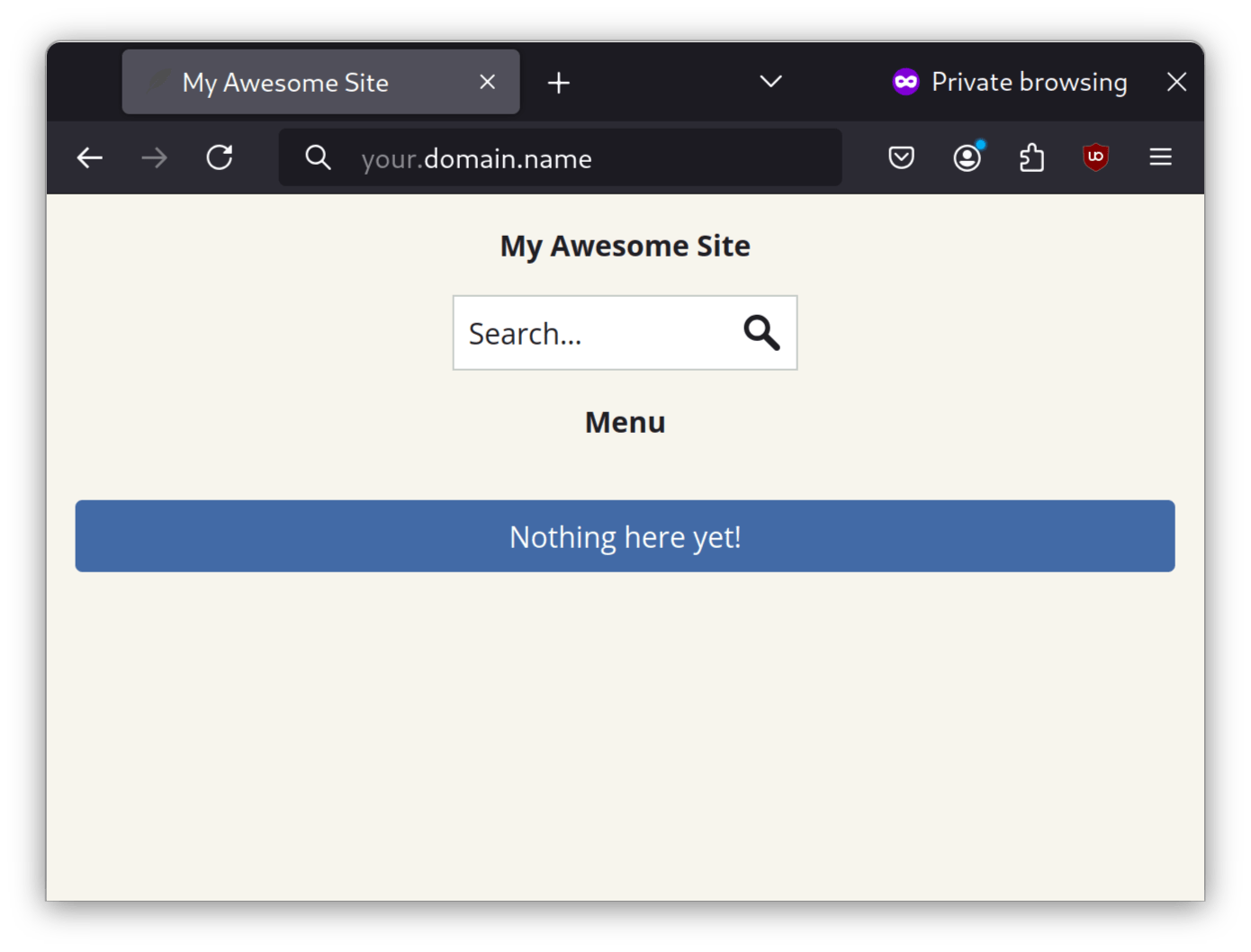Open a new tab with plus button
1251x952 pixels.
tap(559, 83)
